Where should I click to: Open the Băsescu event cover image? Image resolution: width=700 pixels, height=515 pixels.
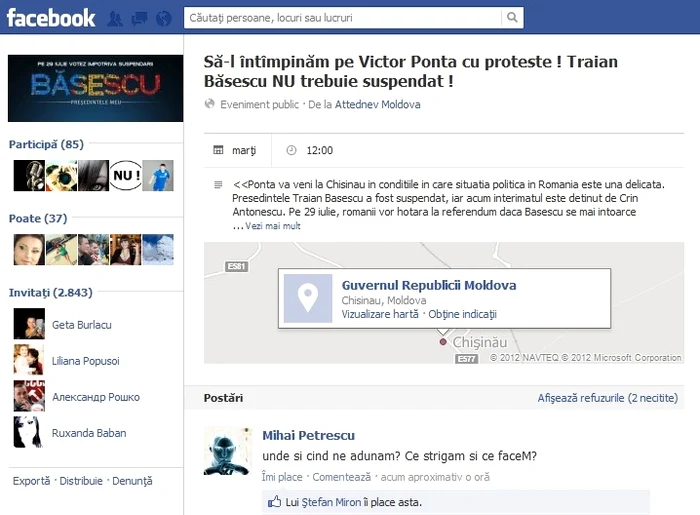click(96, 88)
